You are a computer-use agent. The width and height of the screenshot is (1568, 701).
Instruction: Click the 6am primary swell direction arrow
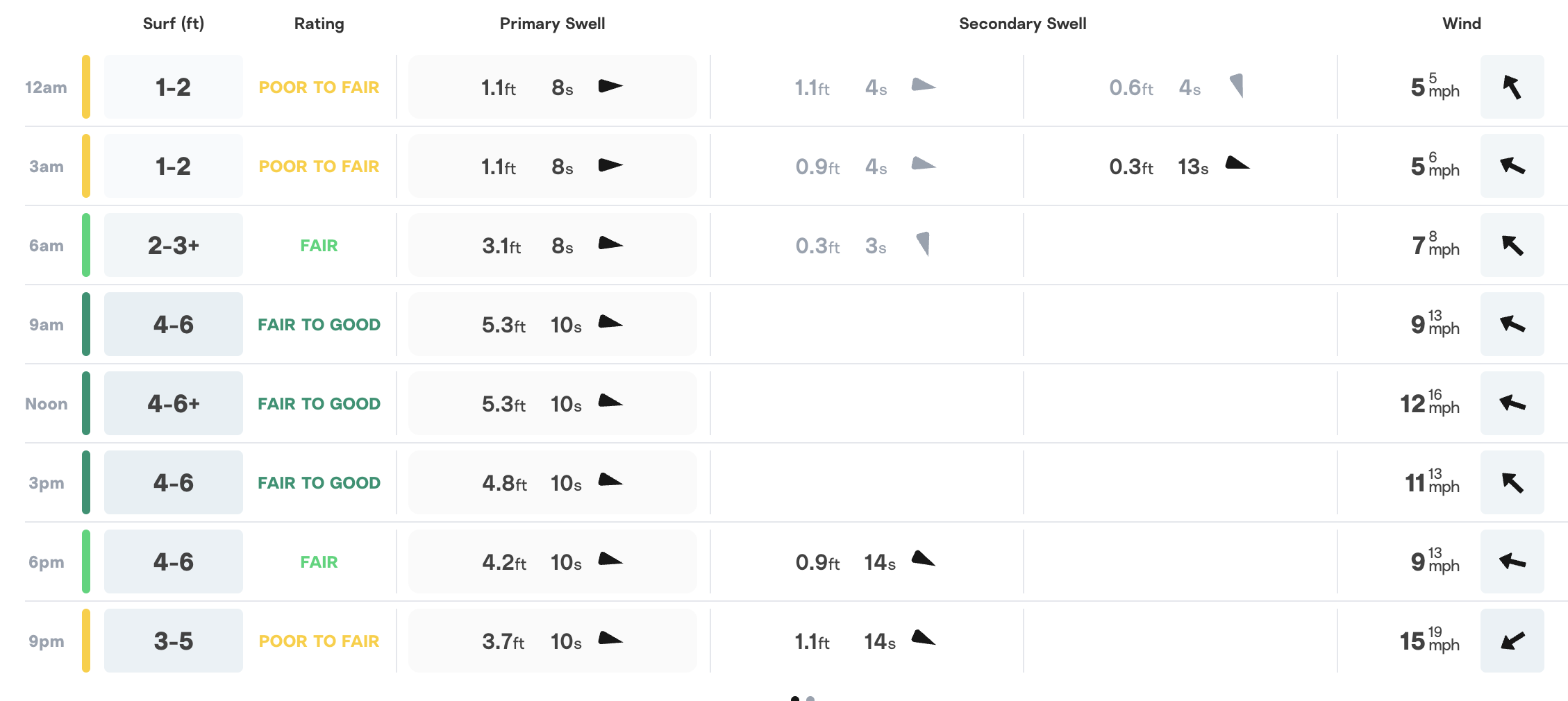pos(610,244)
